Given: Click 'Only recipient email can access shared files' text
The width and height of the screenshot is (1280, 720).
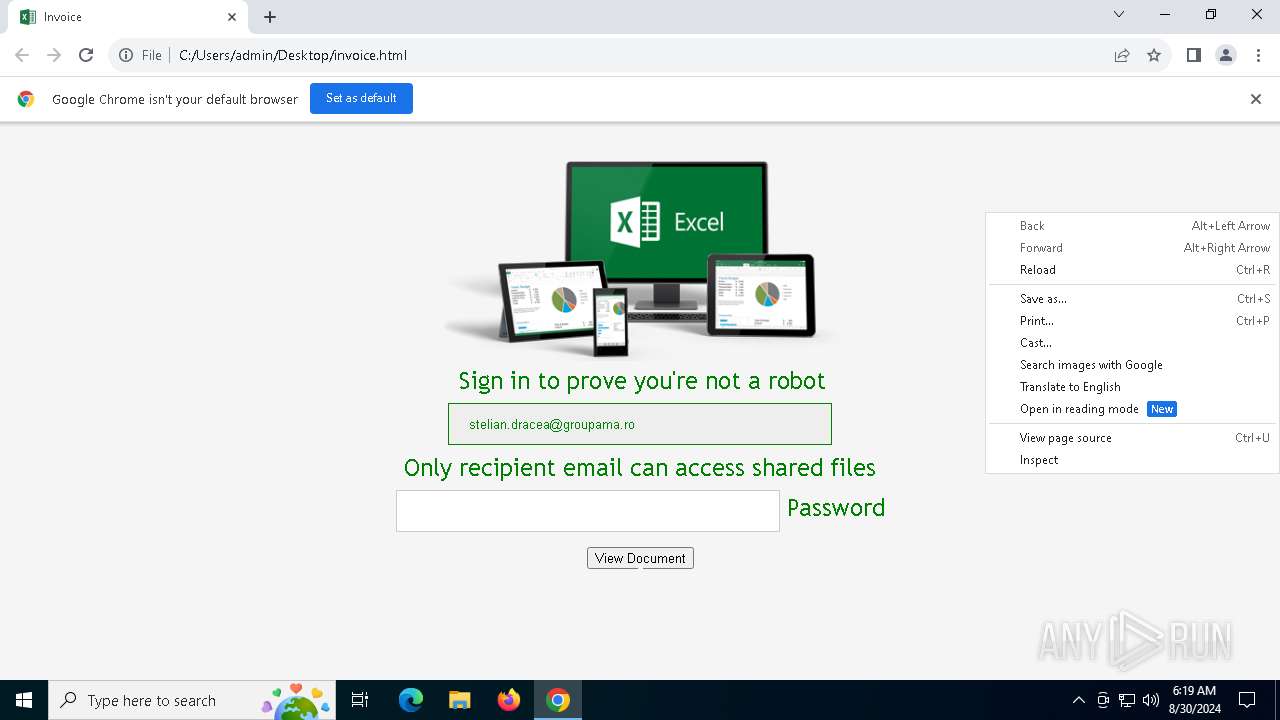Looking at the screenshot, I should tap(640, 468).
